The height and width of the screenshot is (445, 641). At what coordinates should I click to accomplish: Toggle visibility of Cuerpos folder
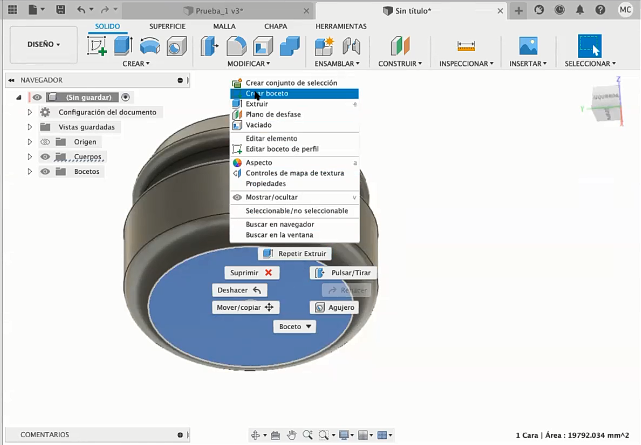45,157
